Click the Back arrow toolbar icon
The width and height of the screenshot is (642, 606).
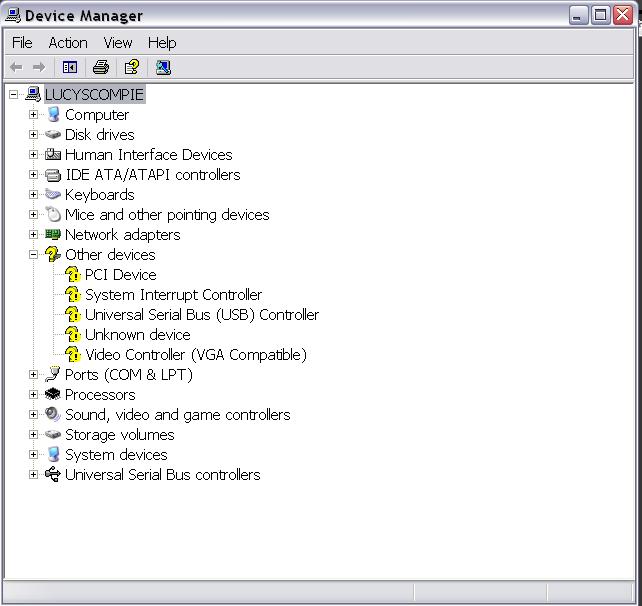tap(16, 67)
